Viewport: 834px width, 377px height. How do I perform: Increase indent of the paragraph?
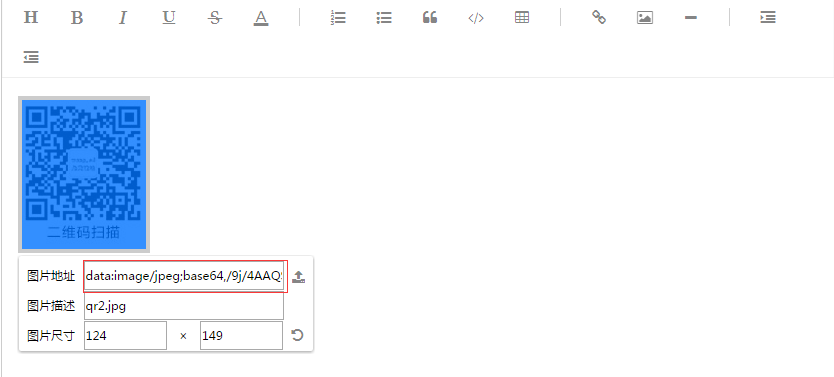point(768,18)
